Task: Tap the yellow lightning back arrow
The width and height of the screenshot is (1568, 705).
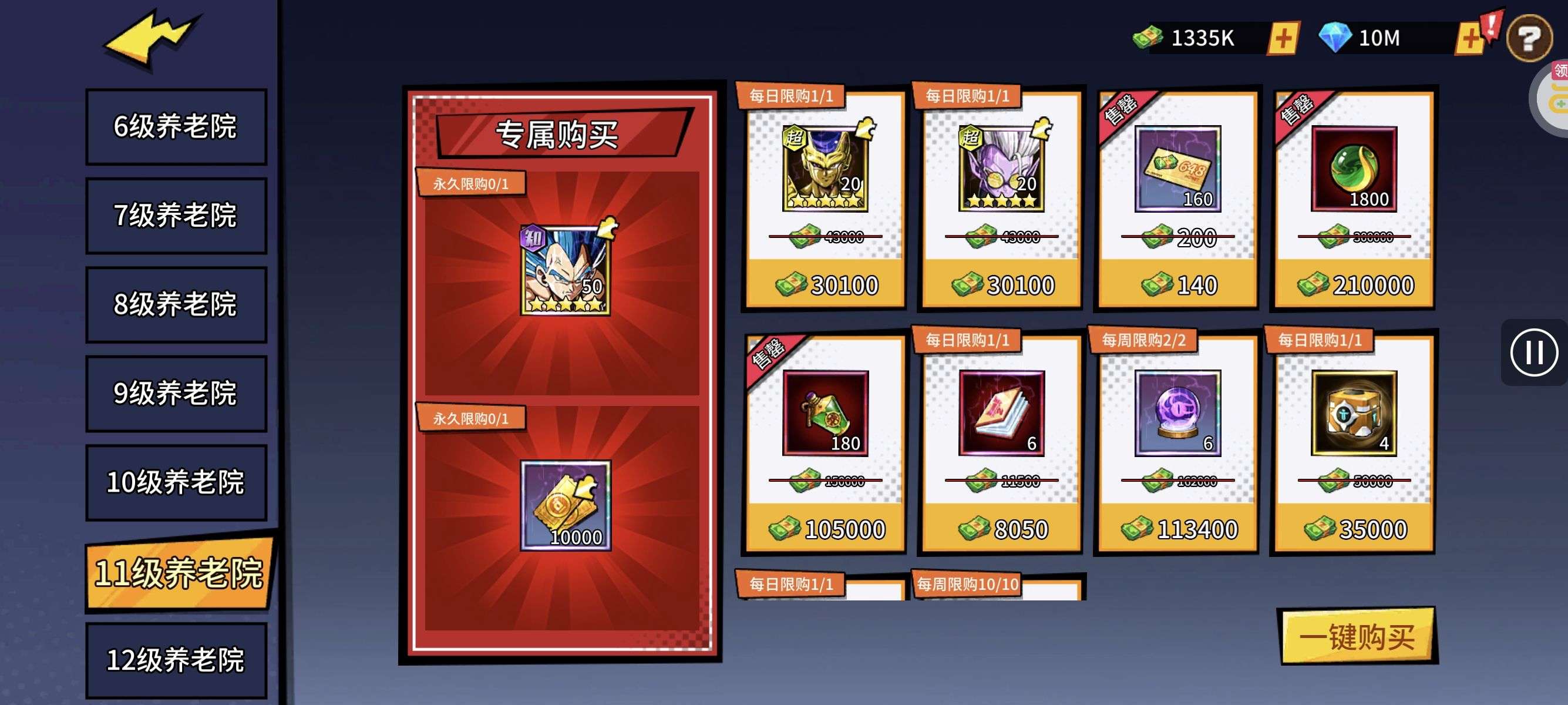Action: point(152,38)
